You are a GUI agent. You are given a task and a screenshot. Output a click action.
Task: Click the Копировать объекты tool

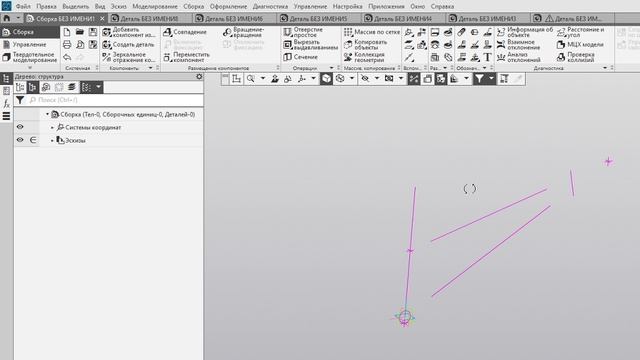click(x=366, y=44)
